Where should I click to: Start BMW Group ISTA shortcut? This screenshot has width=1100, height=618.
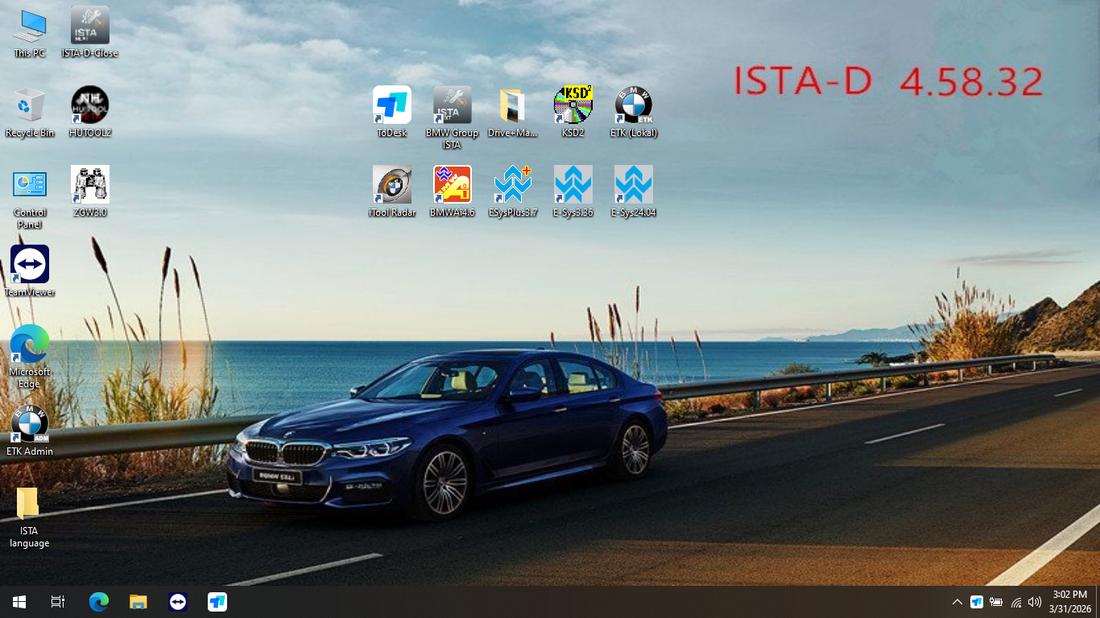pyautogui.click(x=452, y=119)
